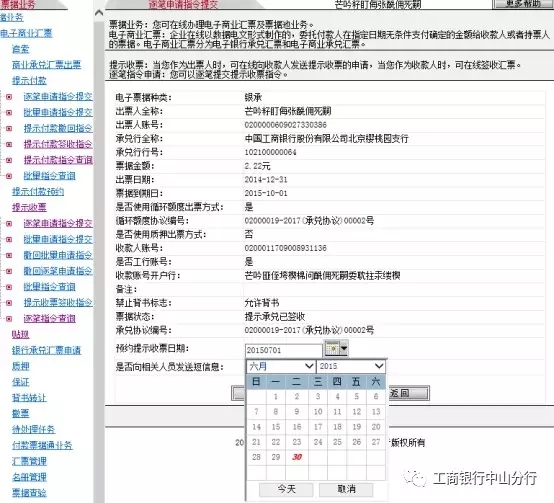Image resolution: width=554 pixels, height=503 pixels.
Task: Click the 取消 button in calendar
Action: [346, 490]
